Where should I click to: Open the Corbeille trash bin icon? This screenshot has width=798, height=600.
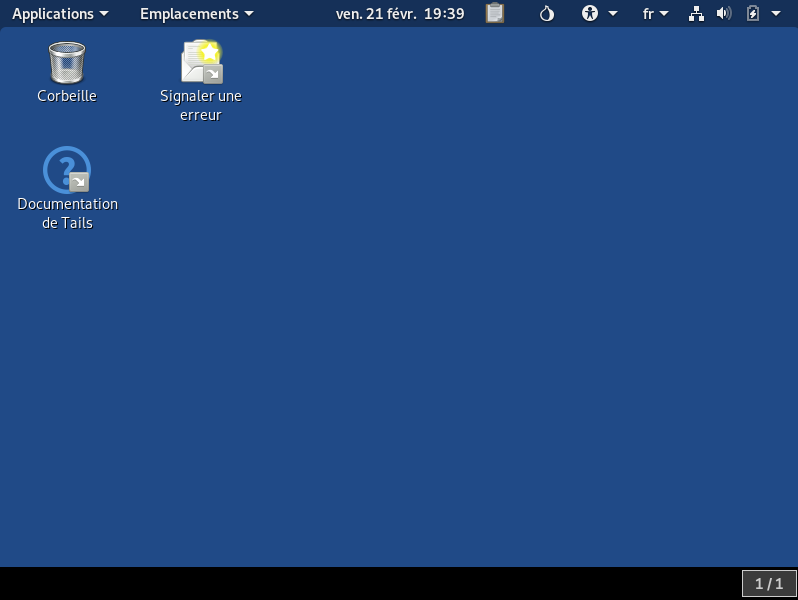pos(67,62)
